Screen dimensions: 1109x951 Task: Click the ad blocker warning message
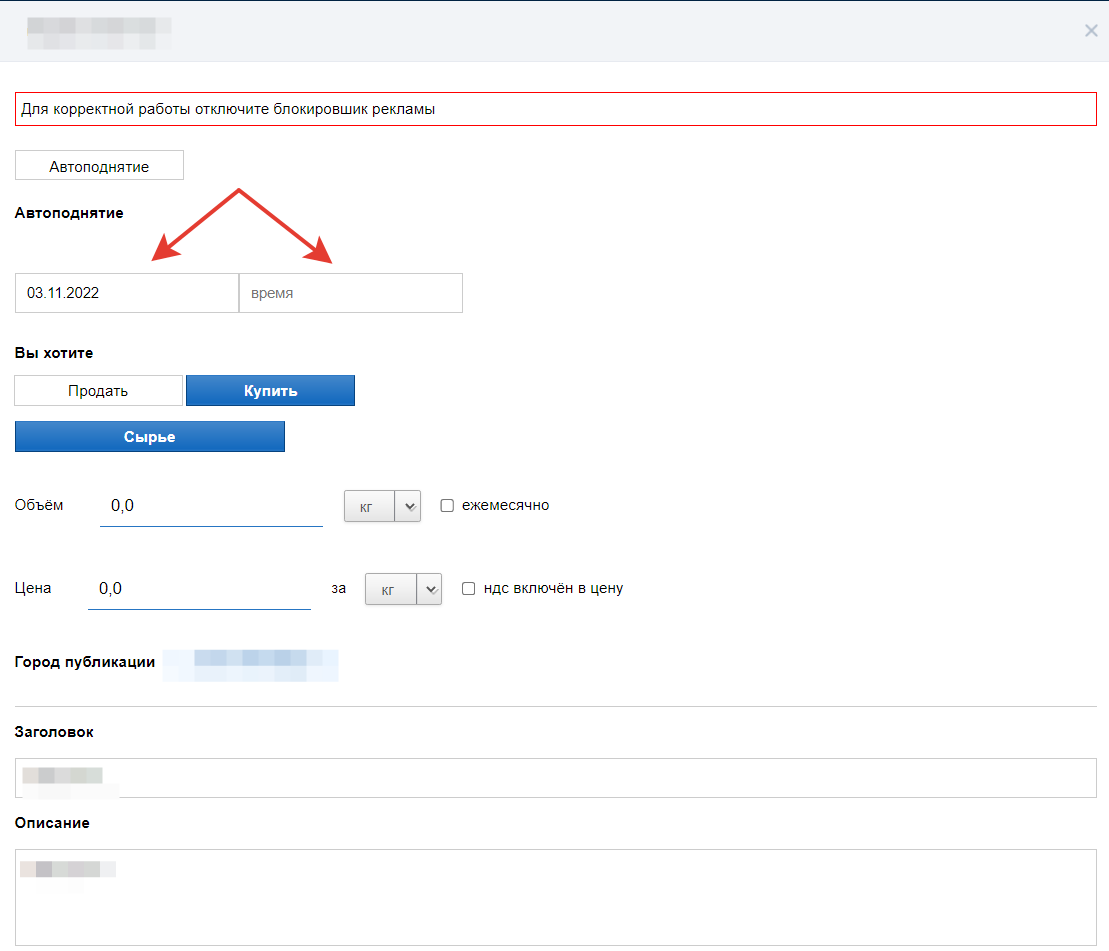(555, 109)
